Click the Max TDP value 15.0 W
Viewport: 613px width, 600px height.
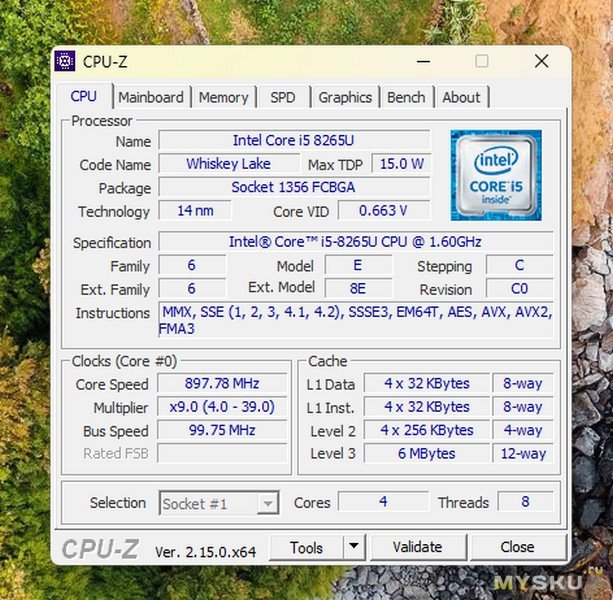[x=401, y=164]
